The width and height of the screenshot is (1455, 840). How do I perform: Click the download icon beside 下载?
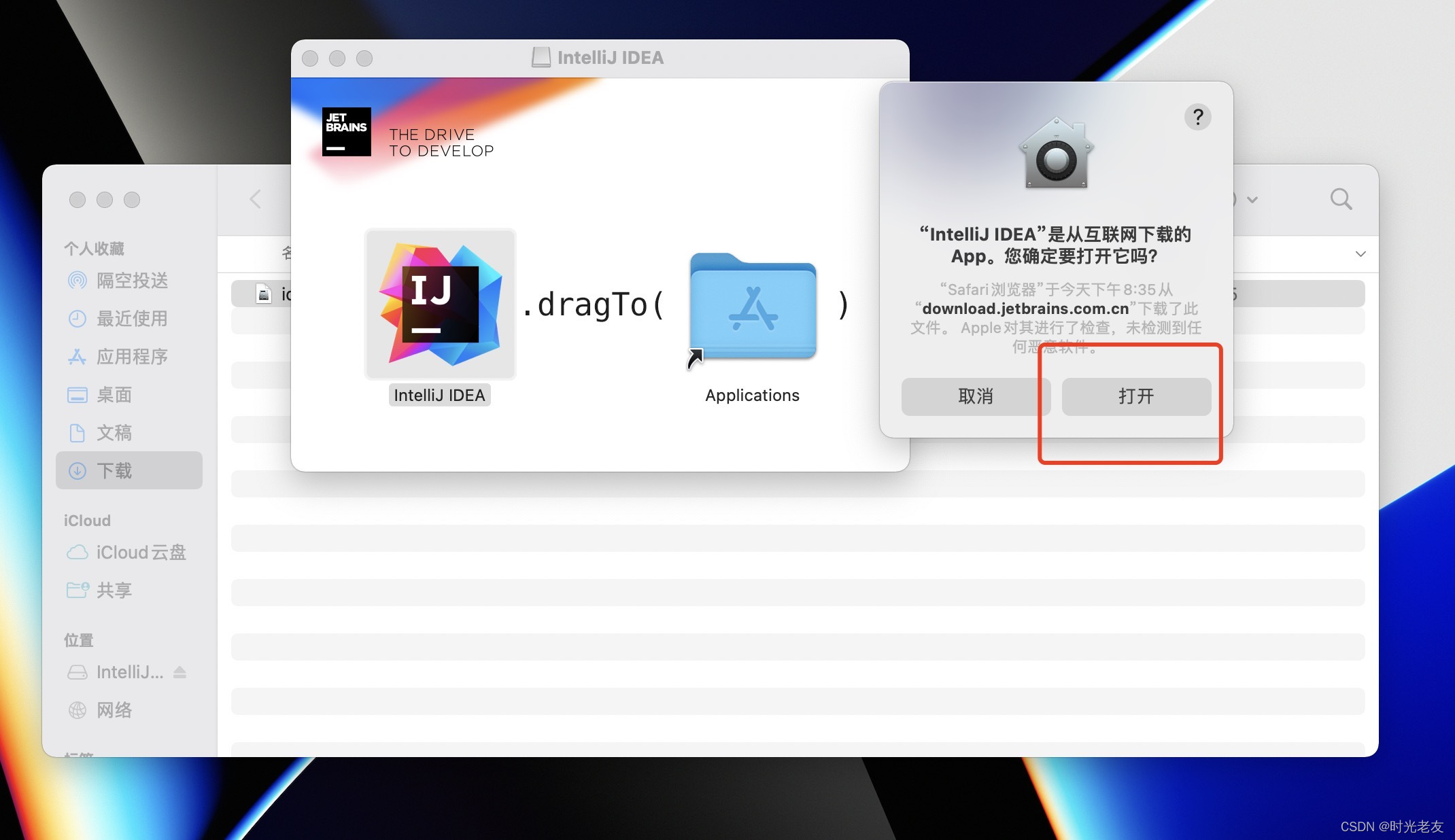78,470
